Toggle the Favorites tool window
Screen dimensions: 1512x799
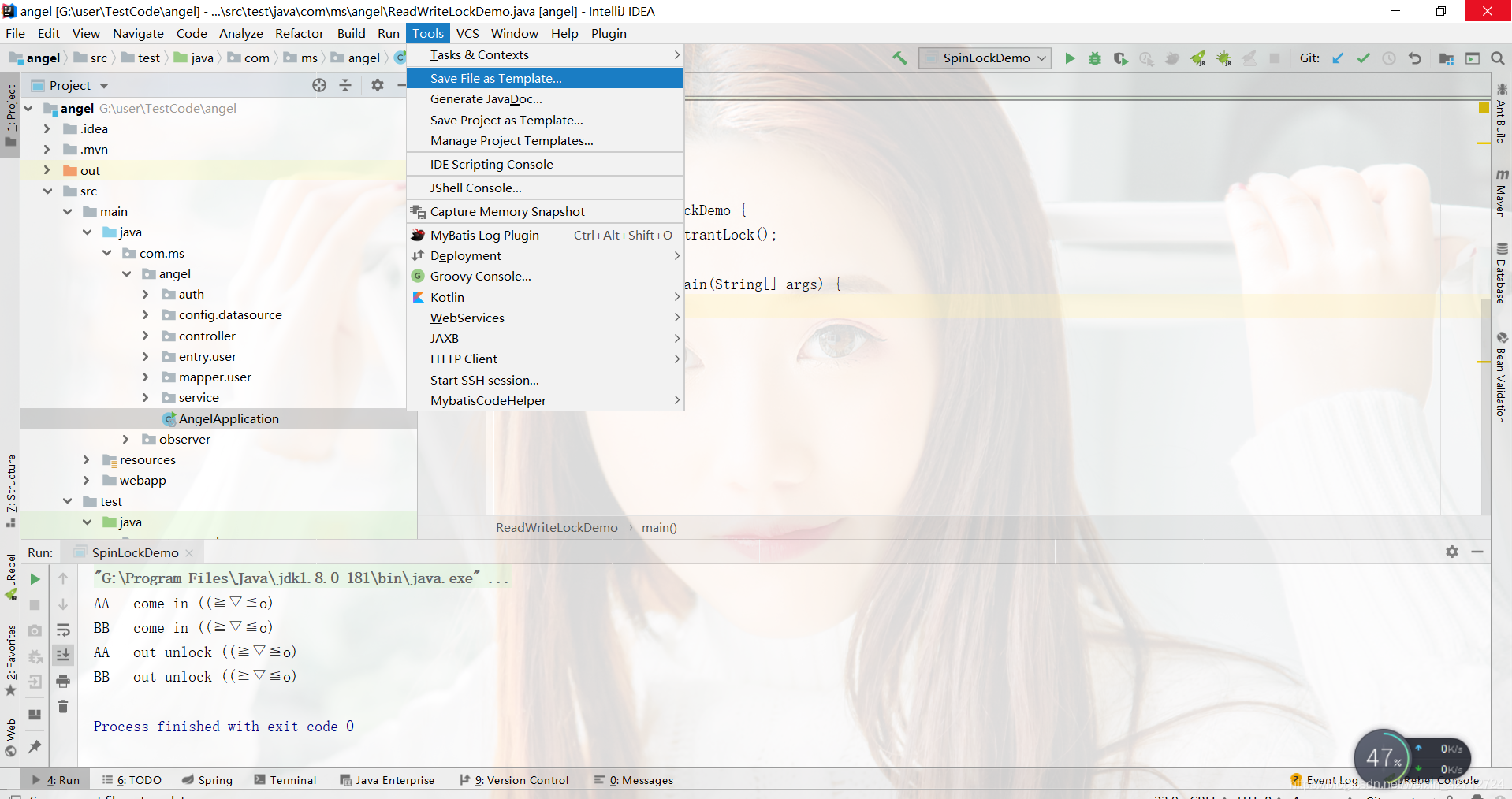point(10,660)
